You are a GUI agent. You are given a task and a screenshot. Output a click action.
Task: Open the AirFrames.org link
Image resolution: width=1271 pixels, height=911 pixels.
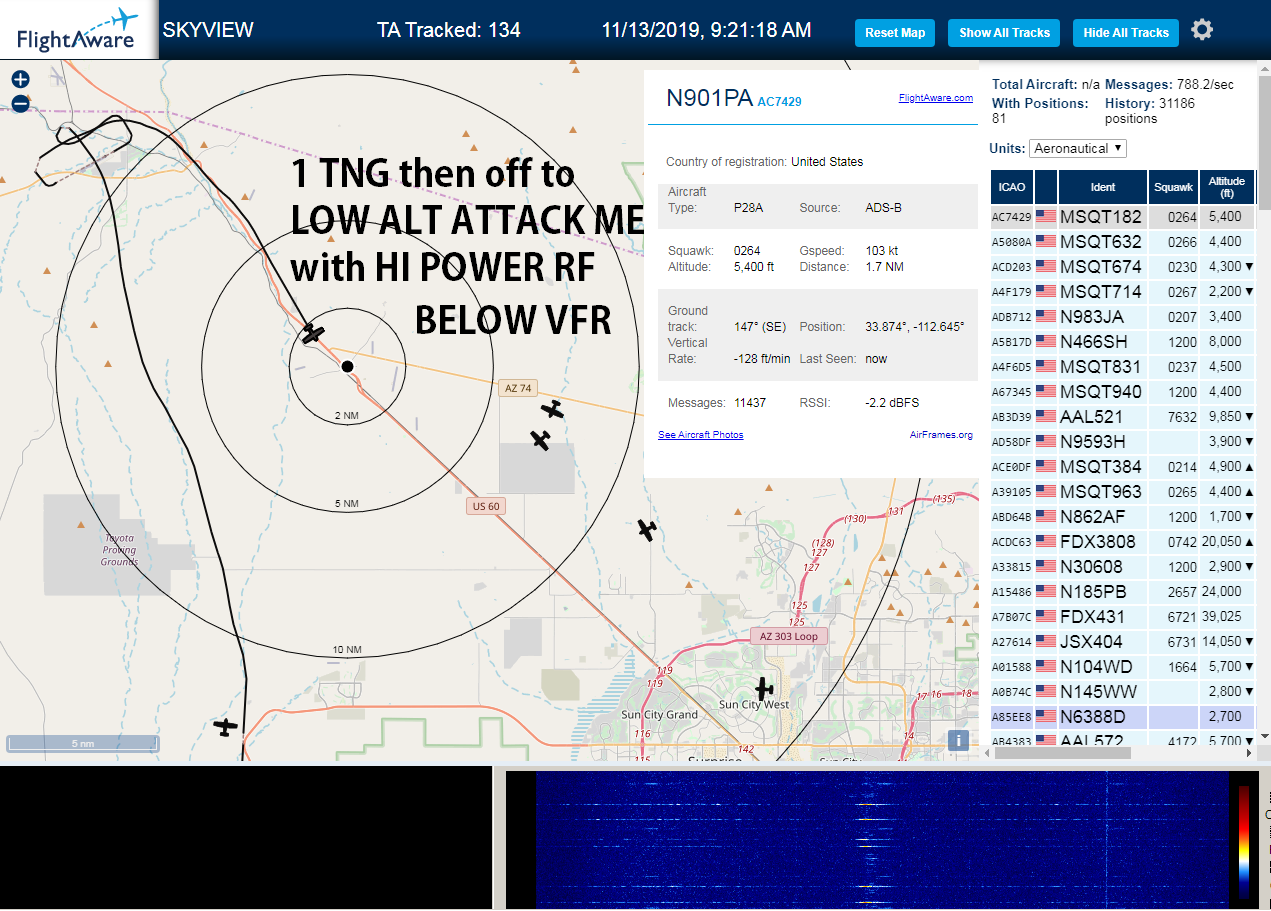(941, 435)
